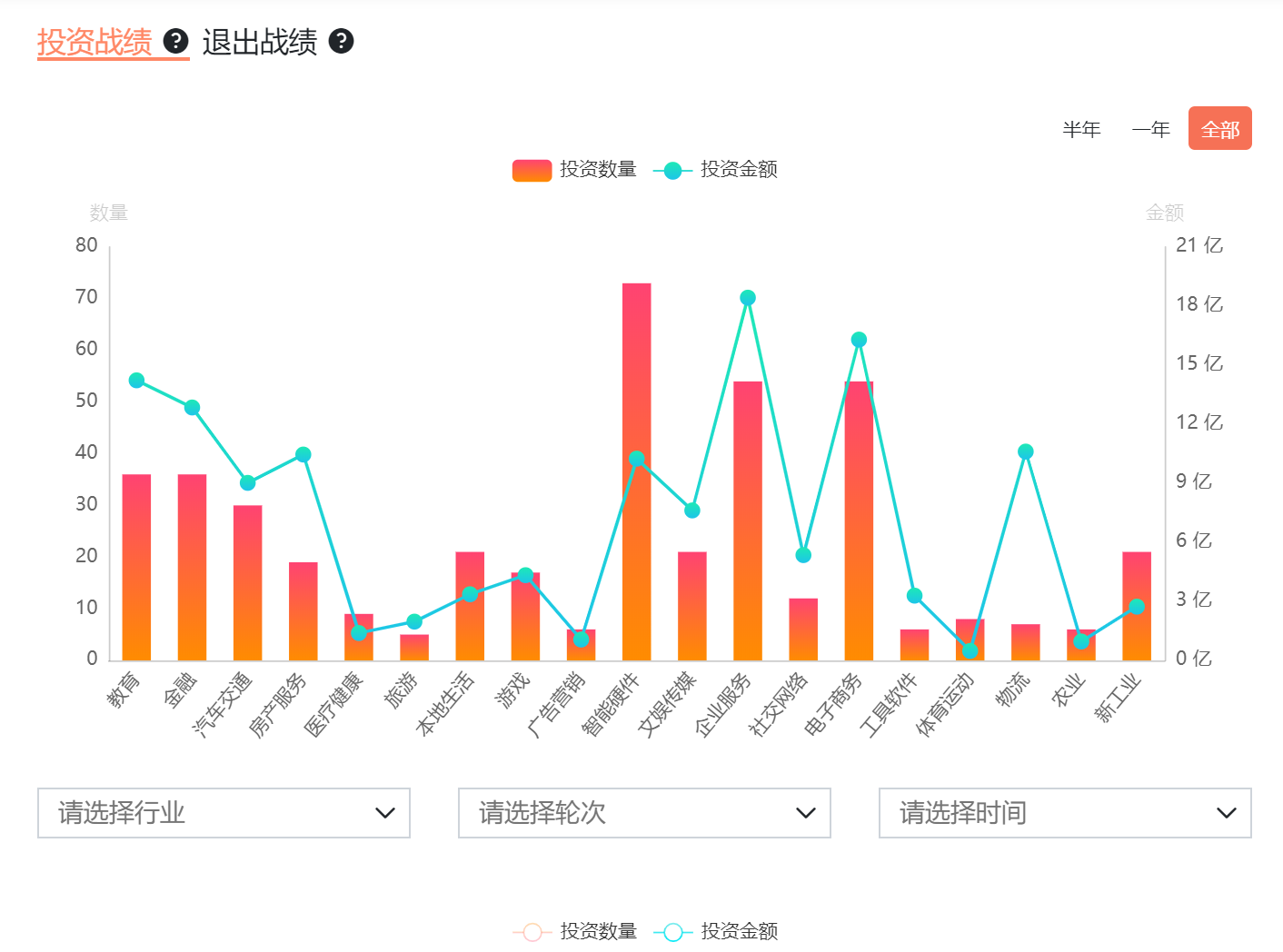The height and width of the screenshot is (952, 1283).
Task: Select the 投资战绩 tab
Action: pos(94,42)
